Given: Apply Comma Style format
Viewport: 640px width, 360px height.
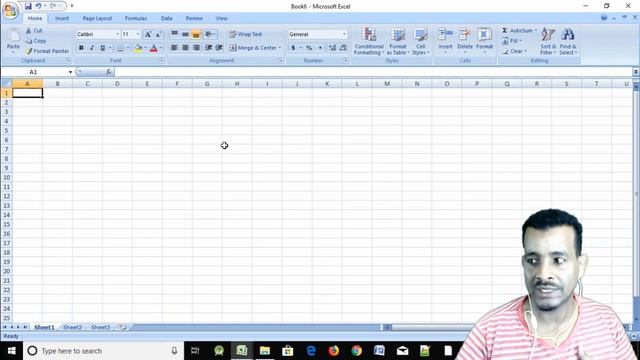Looking at the screenshot, I should point(320,48).
